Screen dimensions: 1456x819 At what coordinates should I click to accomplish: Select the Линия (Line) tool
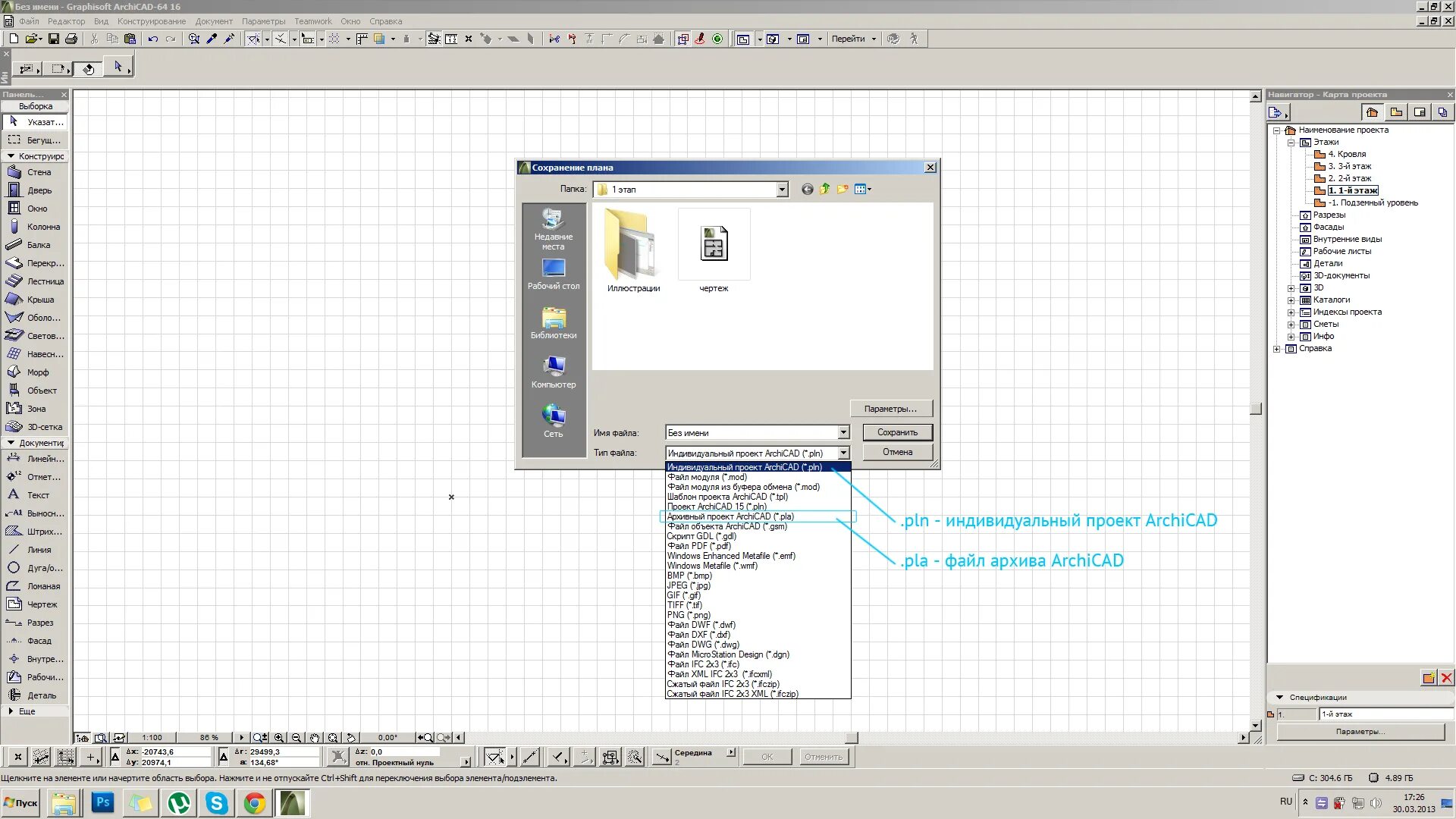pyautogui.click(x=35, y=550)
